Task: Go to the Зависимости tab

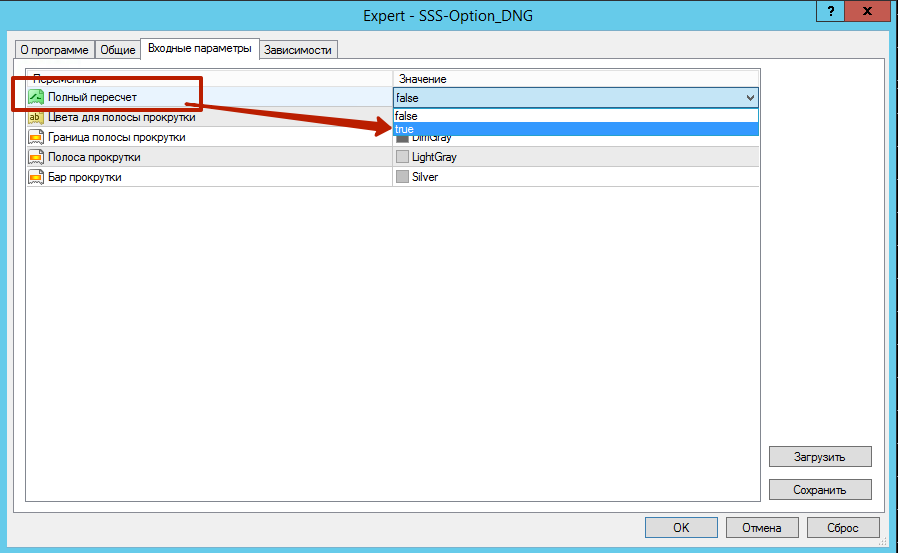Action: pyautogui.click(x=297, y=50)
